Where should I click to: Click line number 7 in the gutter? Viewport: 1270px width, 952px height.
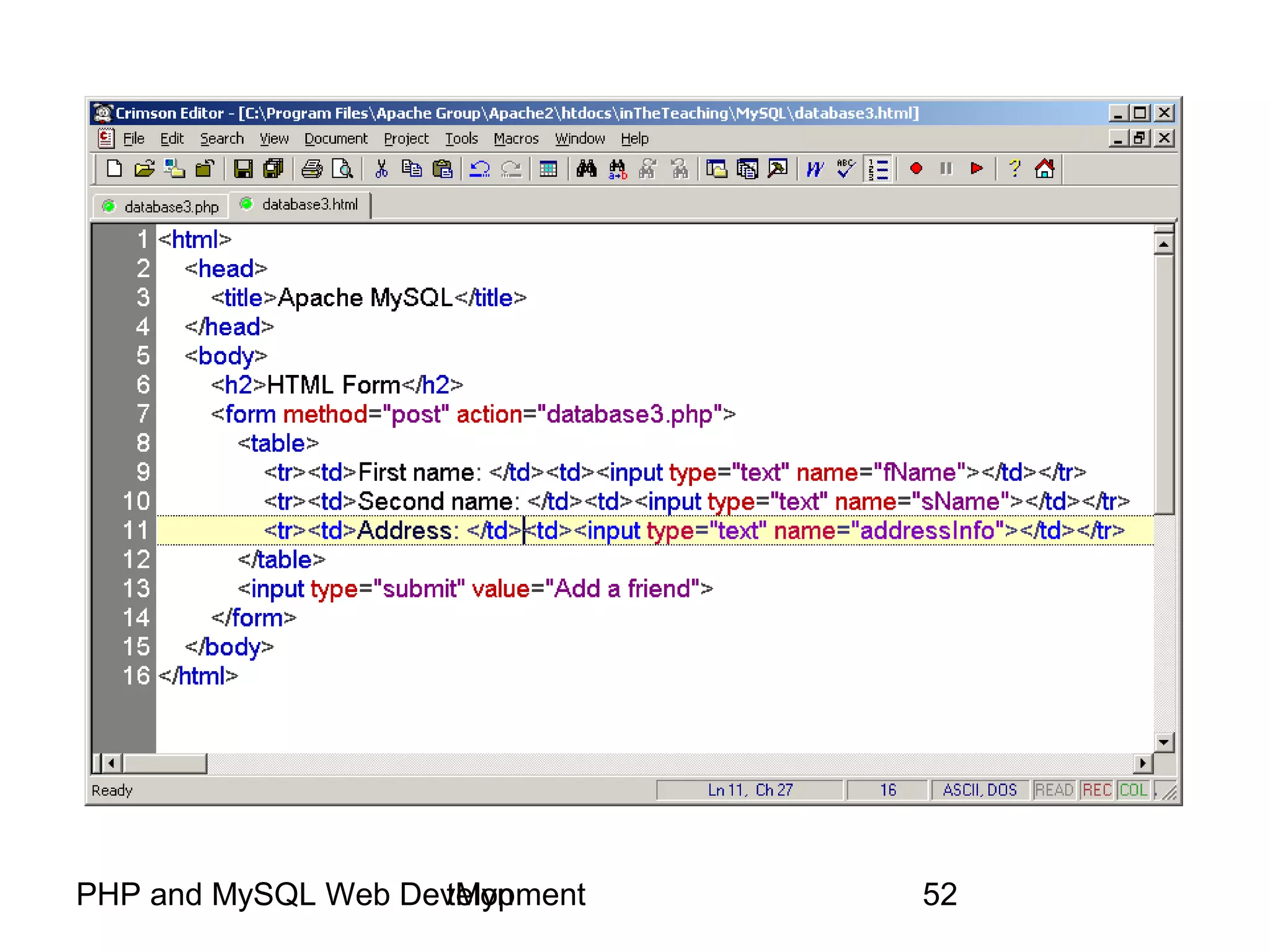[x=143, y=413]
